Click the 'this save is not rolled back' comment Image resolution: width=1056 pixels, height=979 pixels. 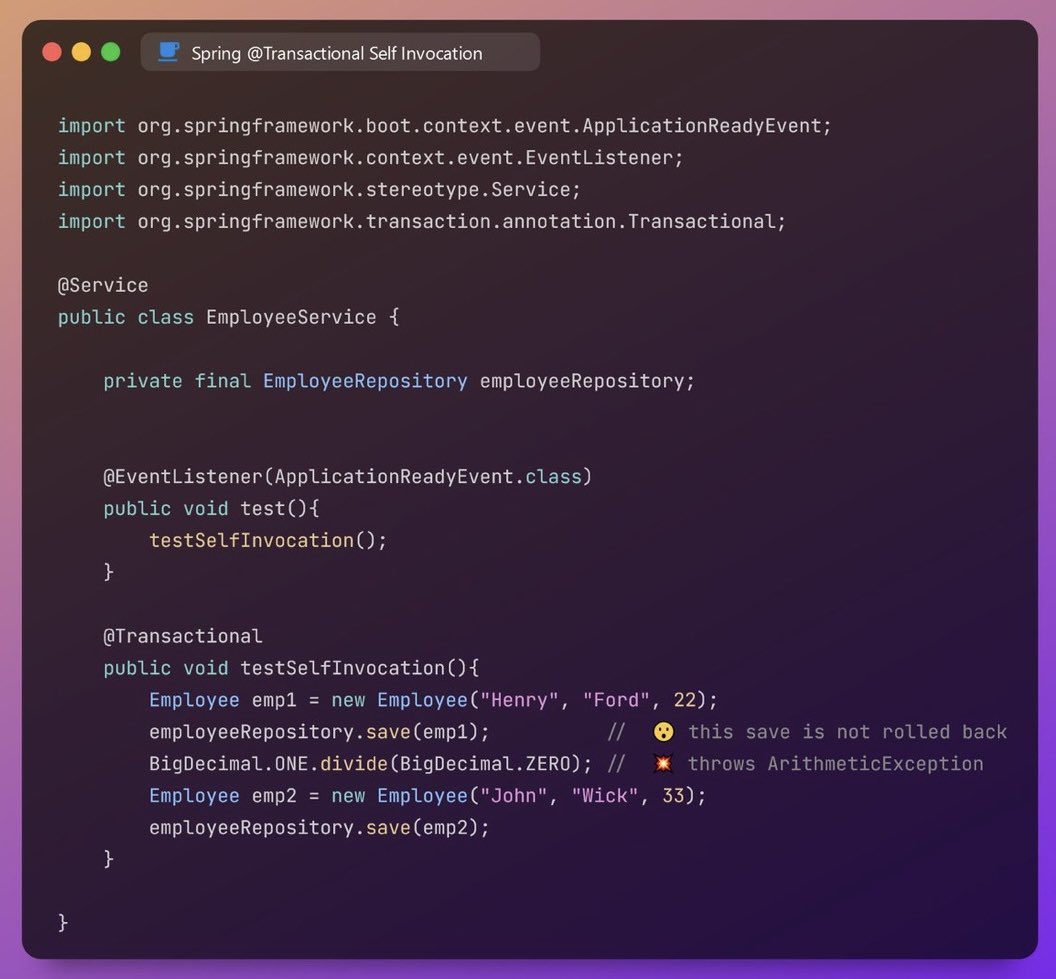point(847,732)
